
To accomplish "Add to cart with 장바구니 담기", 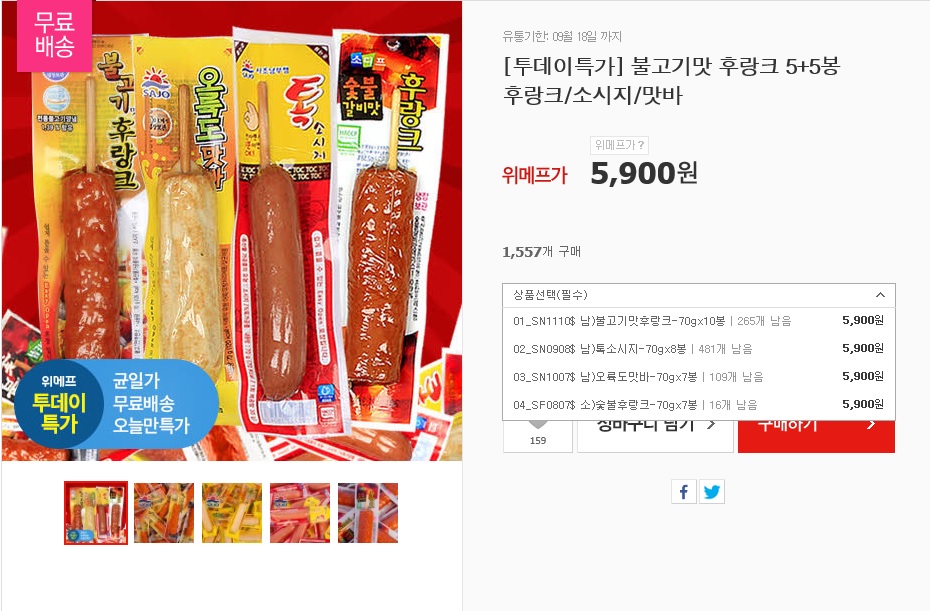I will (655, 437).
